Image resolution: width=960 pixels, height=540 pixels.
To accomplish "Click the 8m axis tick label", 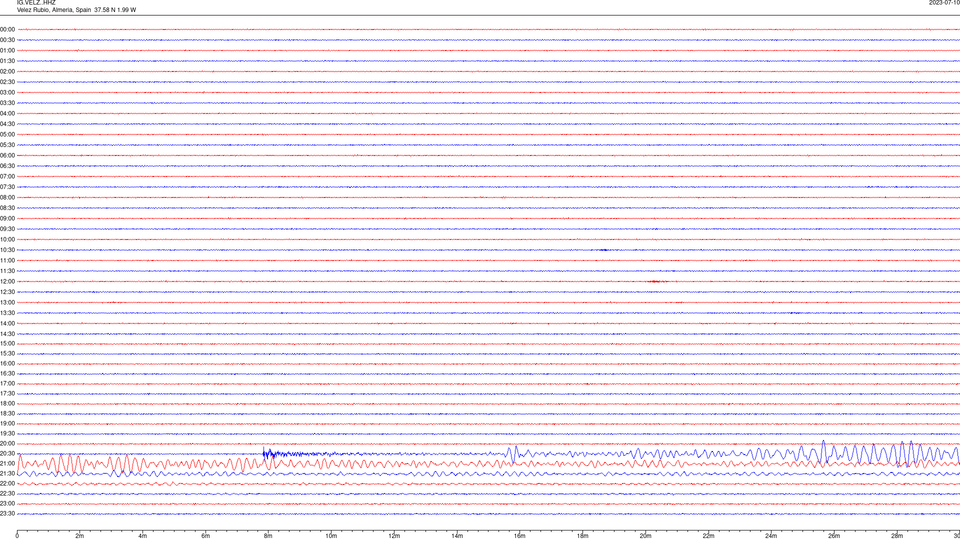I will pyautogui.click(x=268, y=536).
